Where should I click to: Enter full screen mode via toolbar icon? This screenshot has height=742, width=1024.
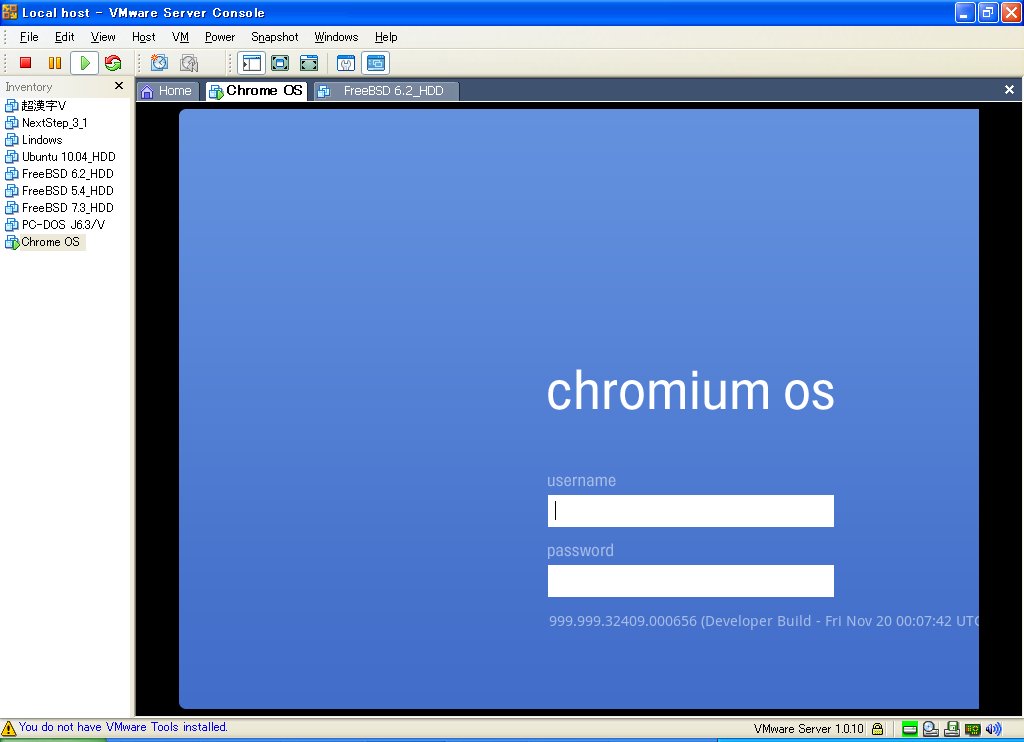tap(309, 63)
